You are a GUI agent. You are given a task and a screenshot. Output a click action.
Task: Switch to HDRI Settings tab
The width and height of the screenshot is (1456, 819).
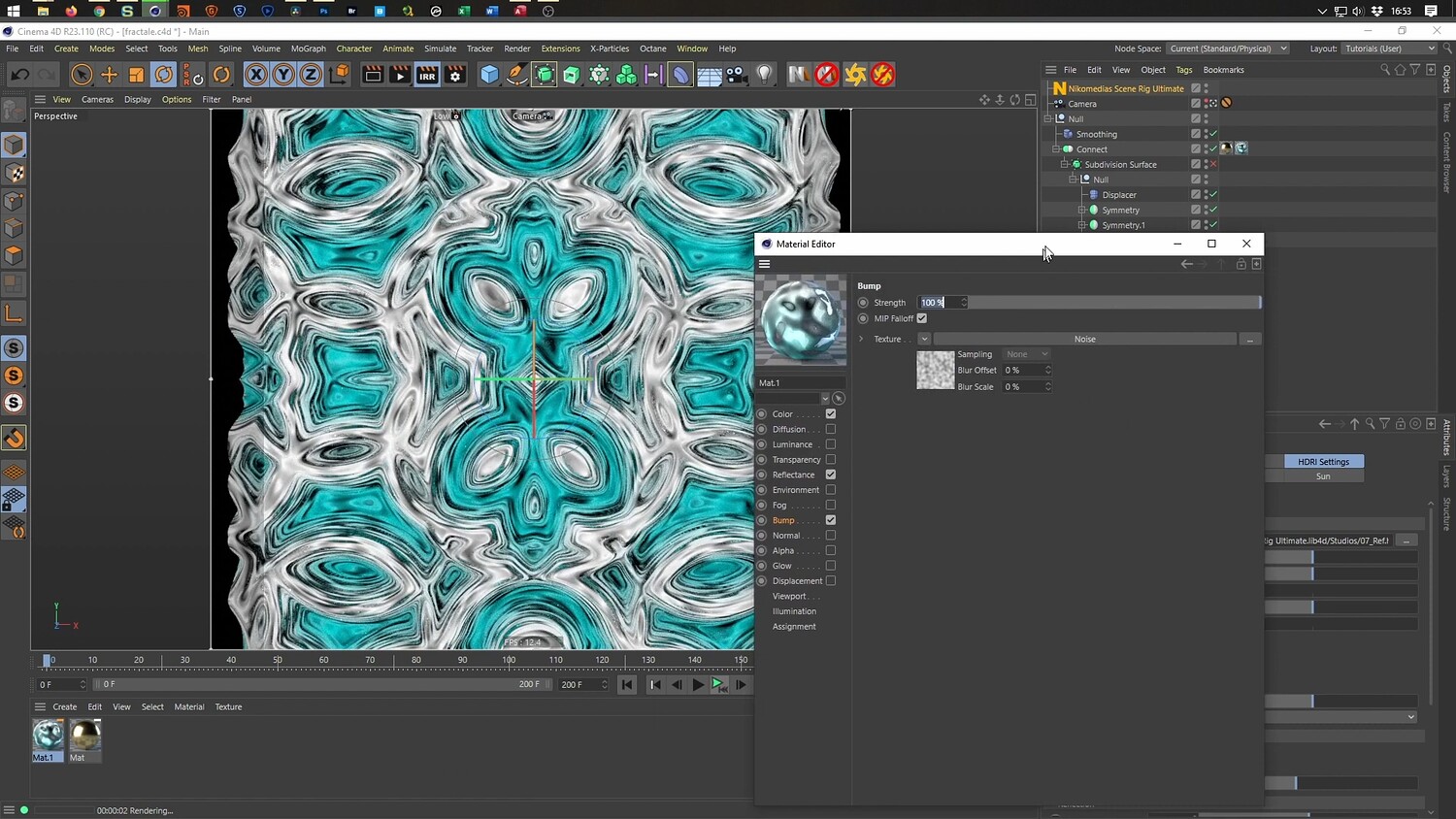[x=1323, y=462]
